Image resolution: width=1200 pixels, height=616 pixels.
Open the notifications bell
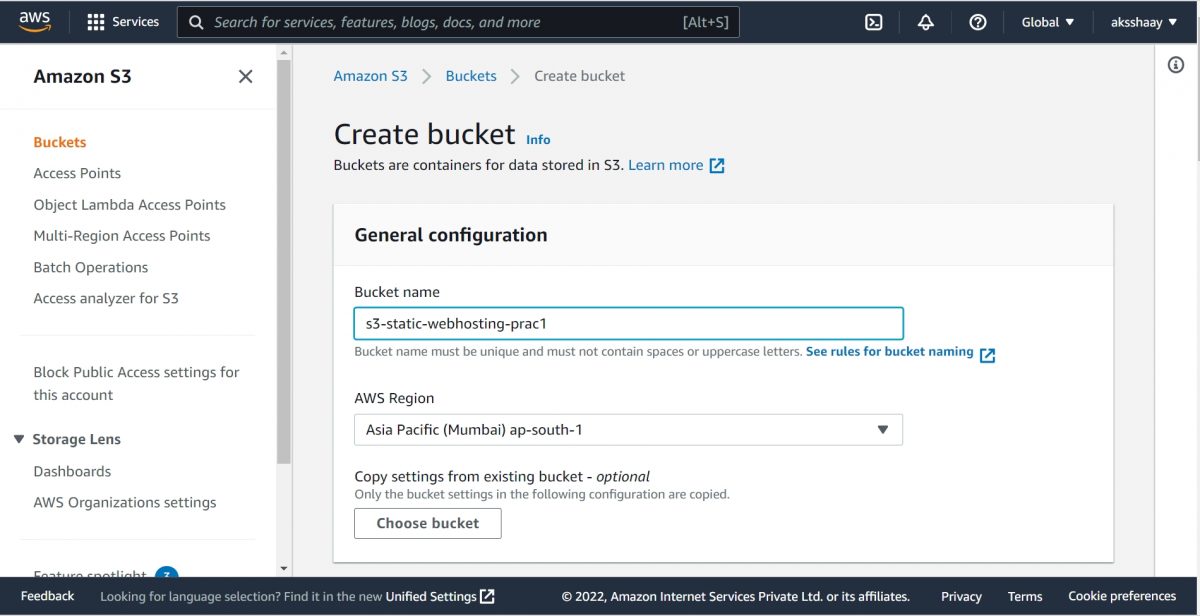point(925,21)
